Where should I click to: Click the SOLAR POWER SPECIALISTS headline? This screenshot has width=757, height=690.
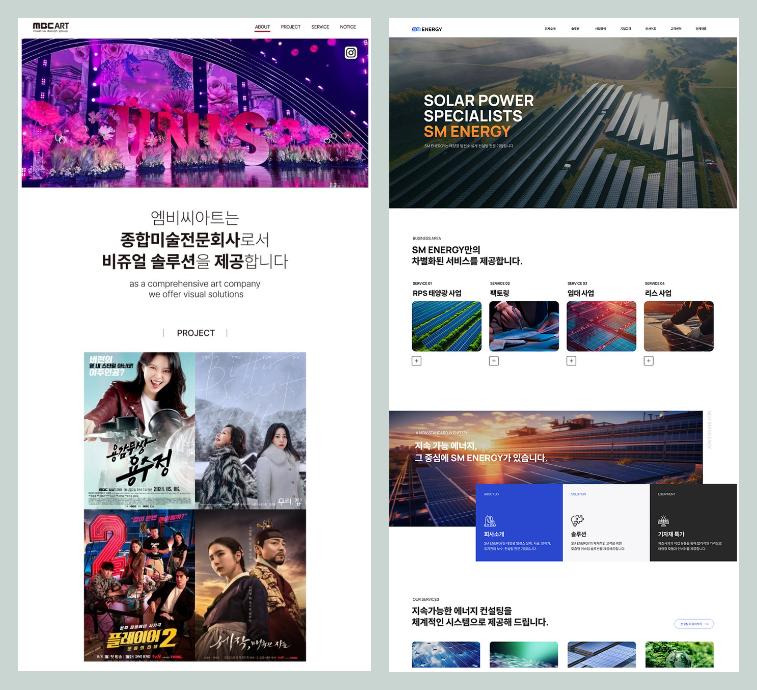pos(478,108)
